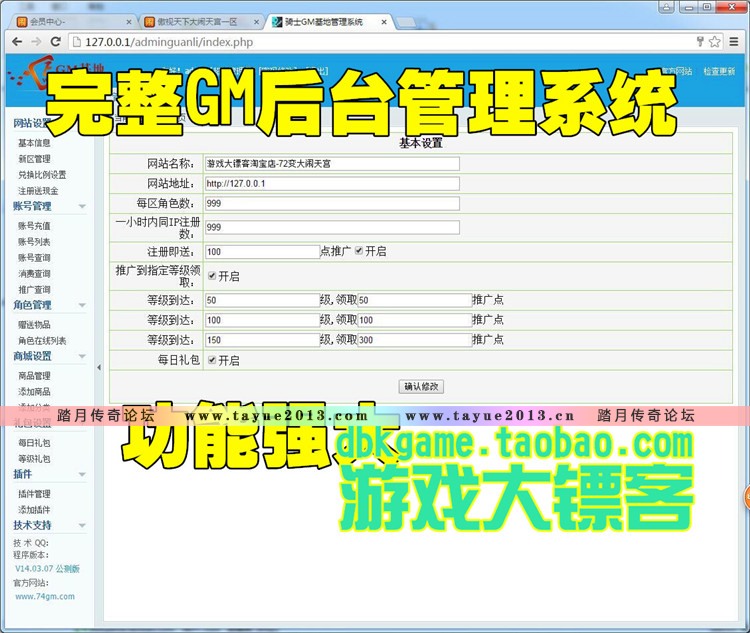Click the 等级到达 50 level field
Screen dimensions: 750x633
tap(262, 300)
